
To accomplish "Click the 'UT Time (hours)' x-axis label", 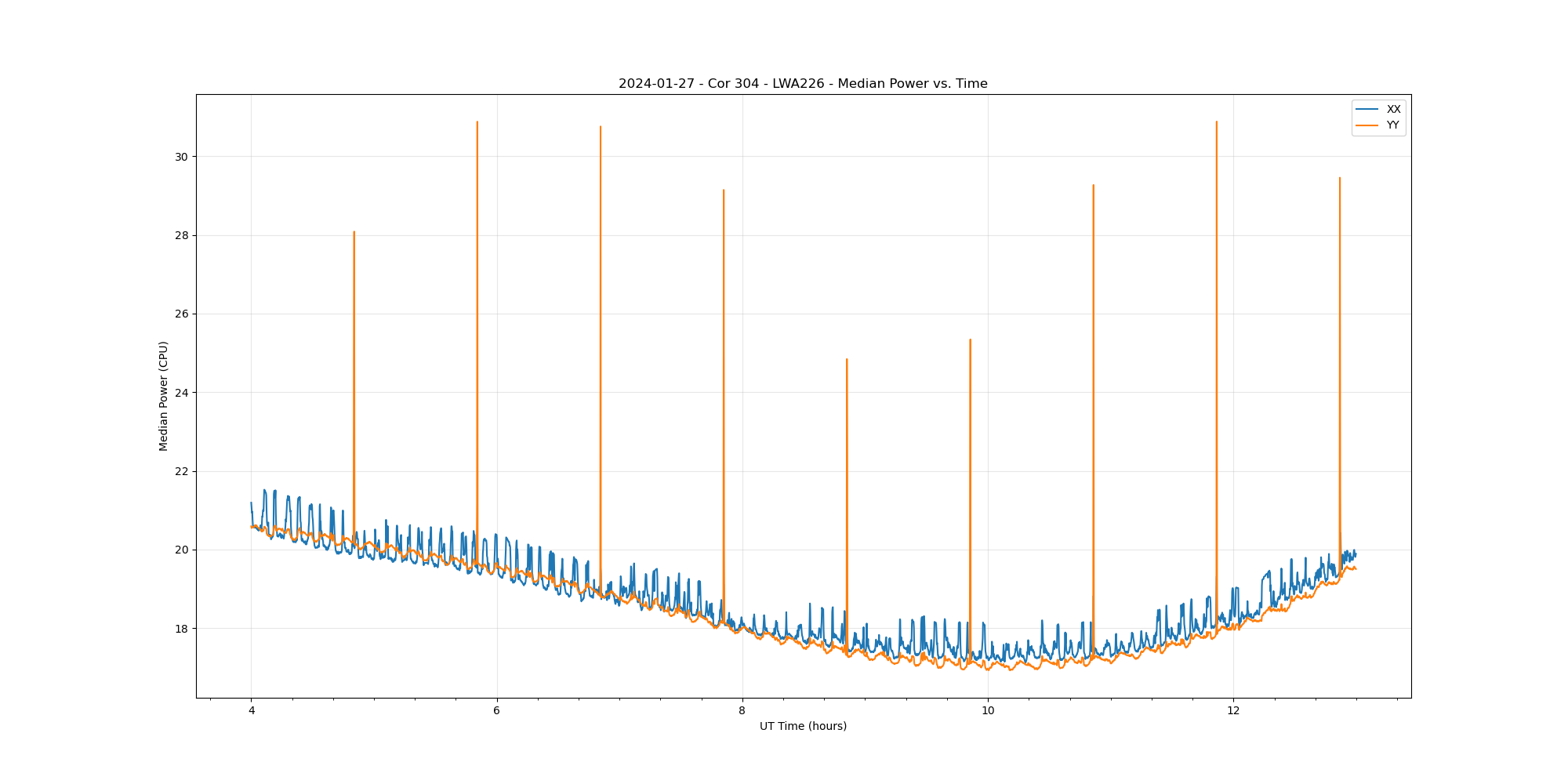I will click(x=803, y=726).
